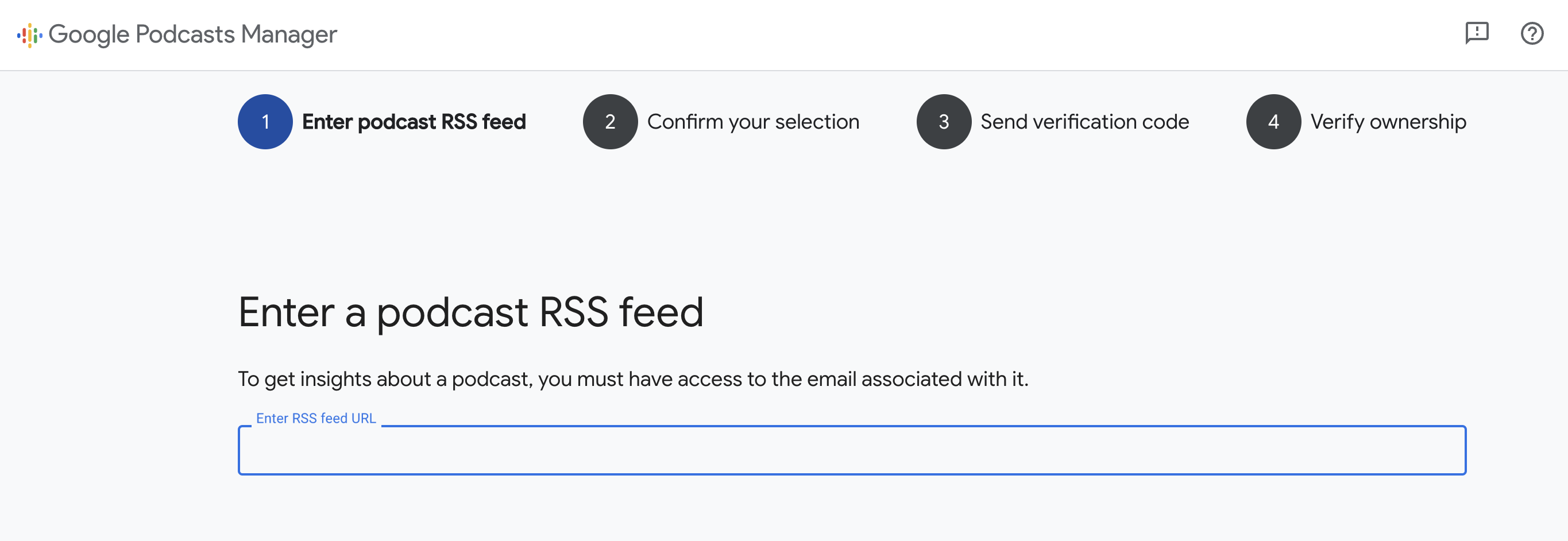Select the Confirm your selection step label
This screenshot has height=541, width=1568.
pyautogui.click(x=753, y=122)
